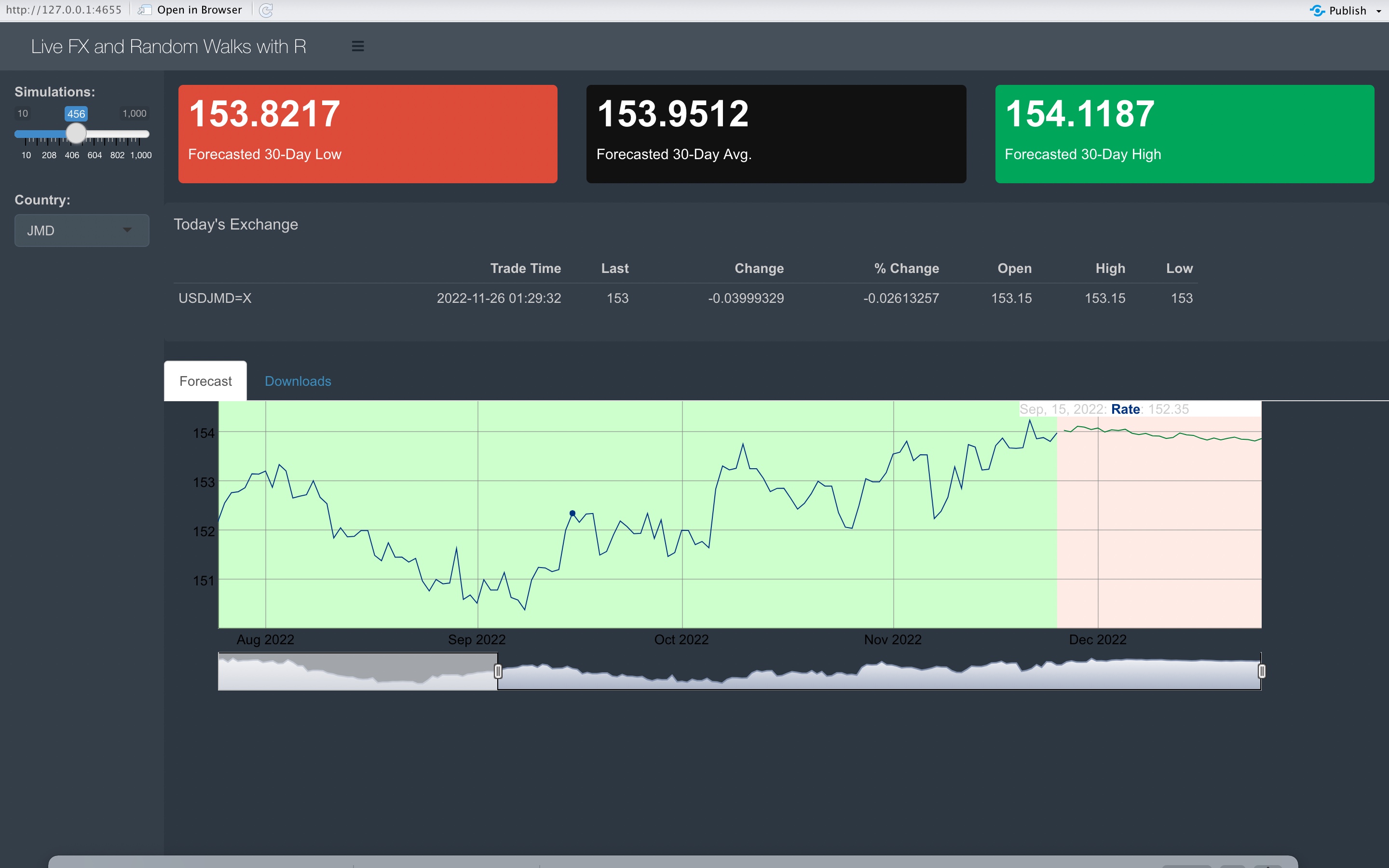The width and height of the screenshot is (1389, 868).
Task: Click the Forecasted 30-Day Avg panel
Action: coord(776,134)
